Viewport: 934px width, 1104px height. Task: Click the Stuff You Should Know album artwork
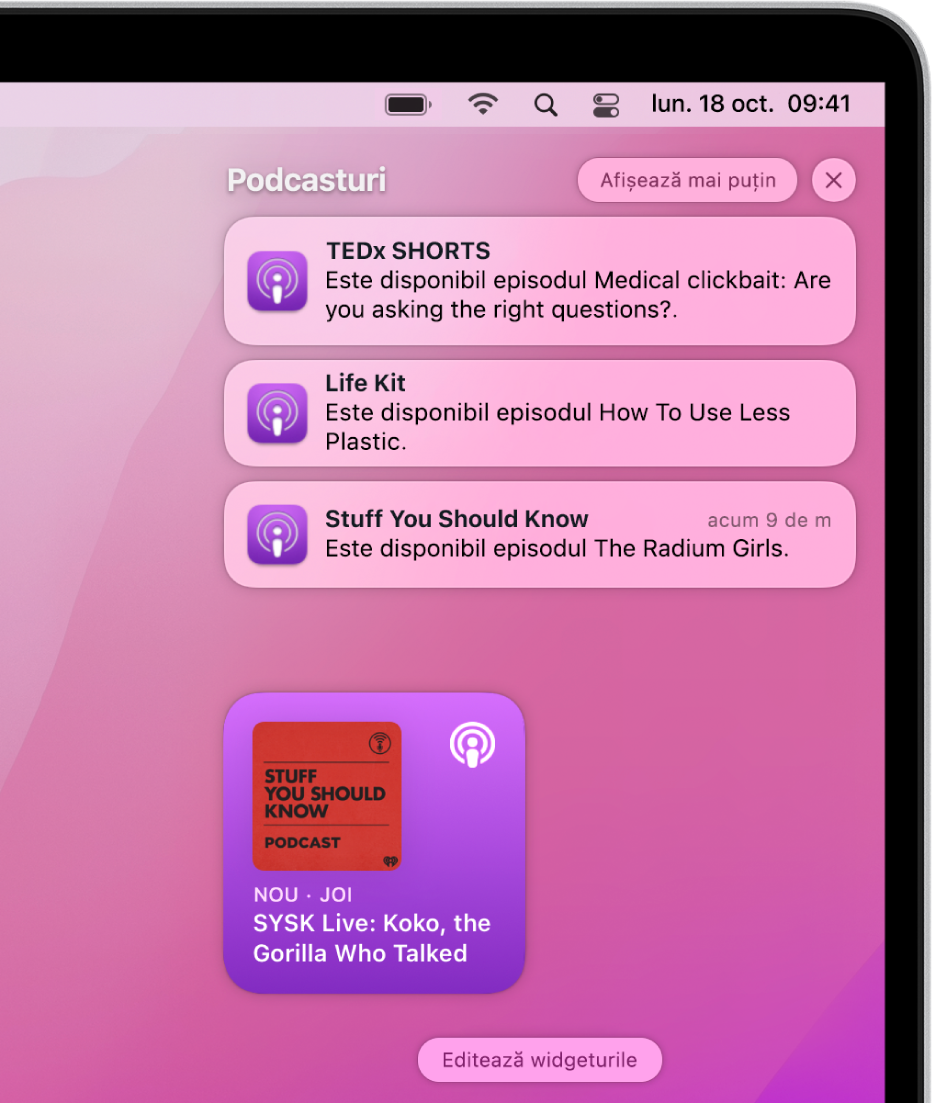click(x=327, y=796)
